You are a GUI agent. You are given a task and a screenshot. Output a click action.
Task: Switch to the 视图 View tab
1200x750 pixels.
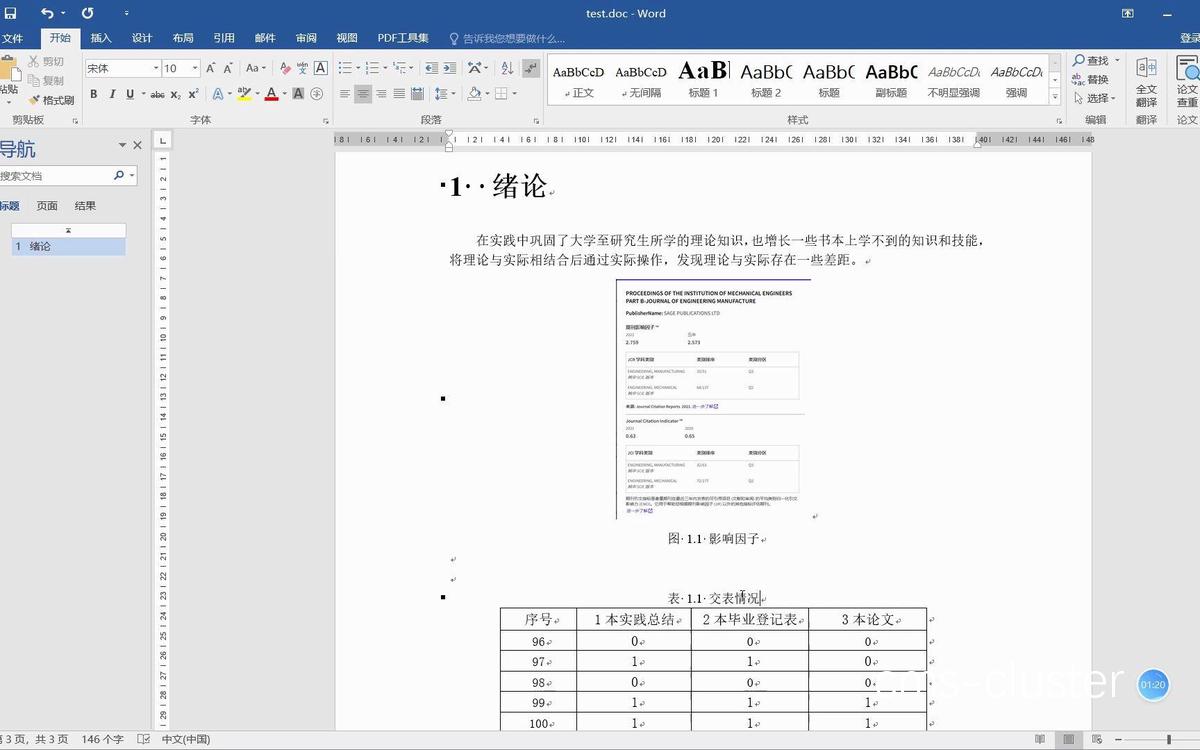(x=347, y=38)
